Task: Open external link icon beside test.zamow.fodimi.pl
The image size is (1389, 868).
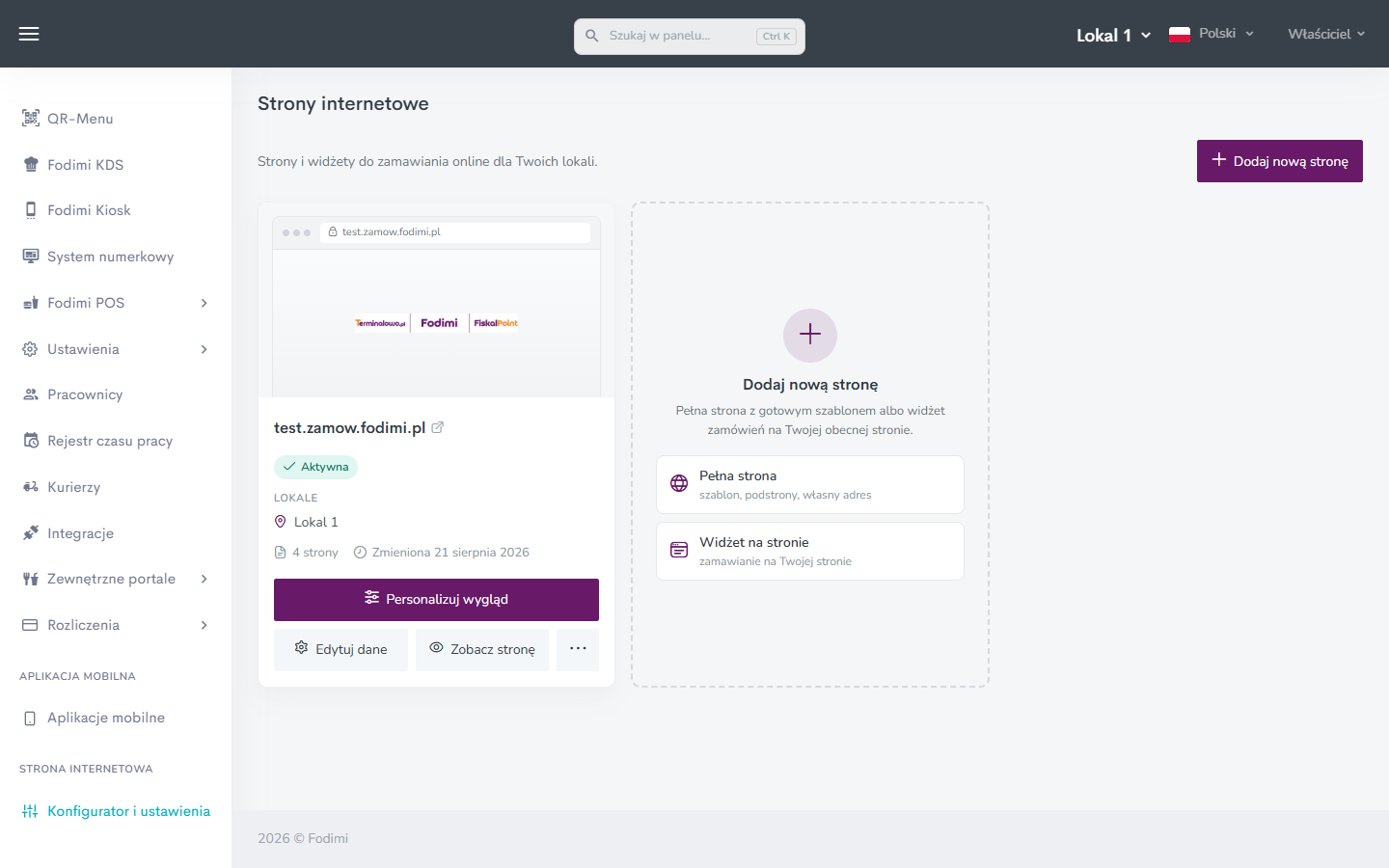Action: coord(437,427)
